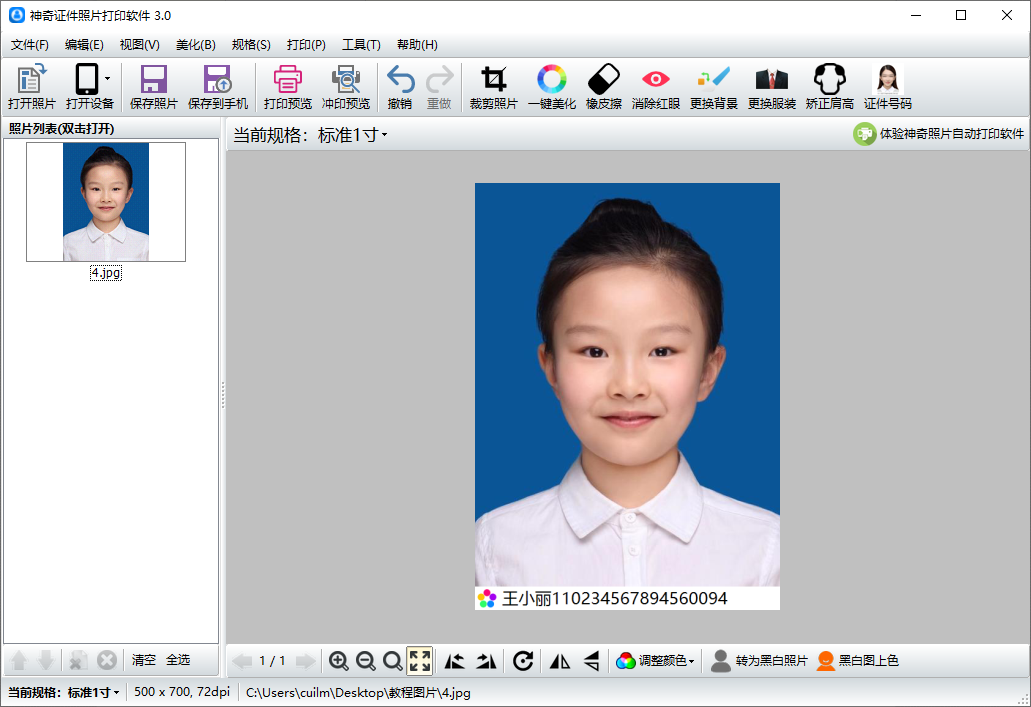Open the 美化(B) menu

(196, 45)
